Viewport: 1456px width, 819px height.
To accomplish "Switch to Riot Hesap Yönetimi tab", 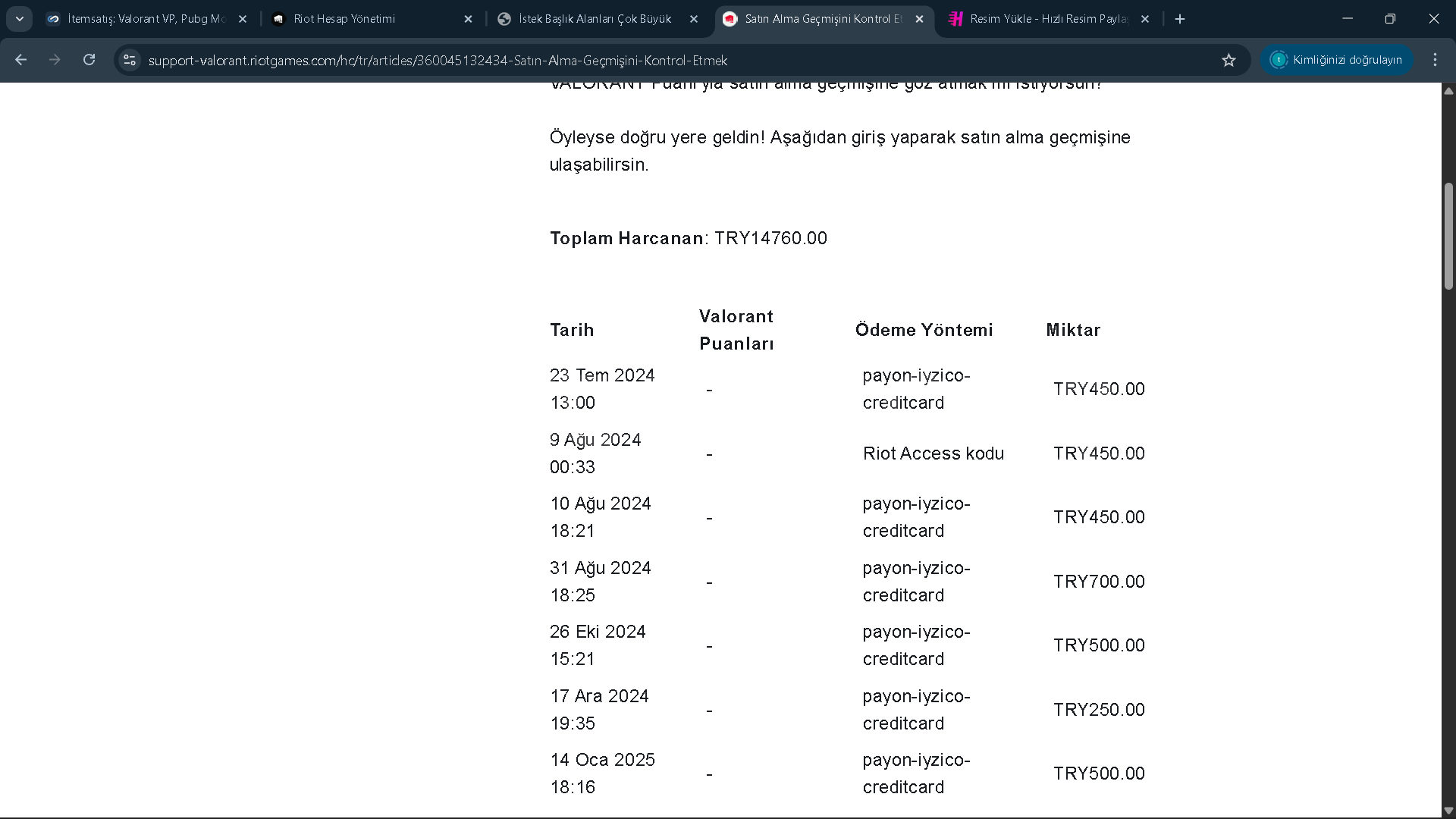I will [x=364, y=19].
